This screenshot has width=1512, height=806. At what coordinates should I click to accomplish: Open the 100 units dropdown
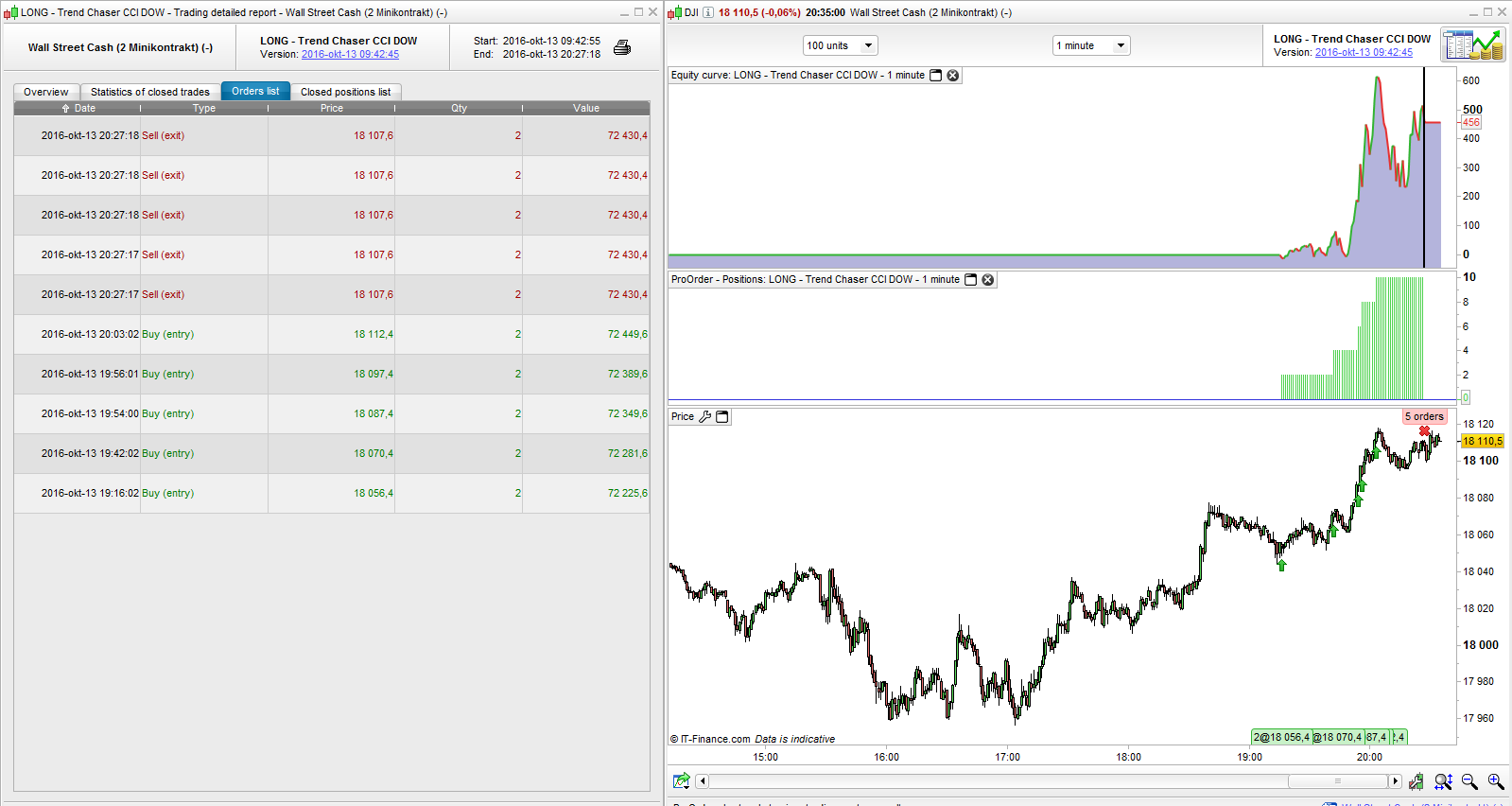coord(841,45)
